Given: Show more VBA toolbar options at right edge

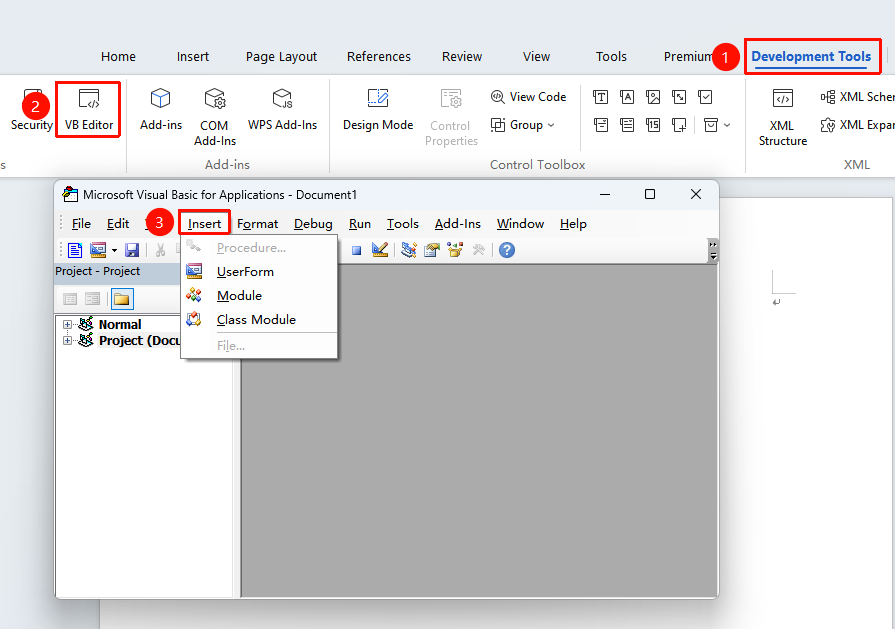Looking at the screenshot, I should 713,251.
